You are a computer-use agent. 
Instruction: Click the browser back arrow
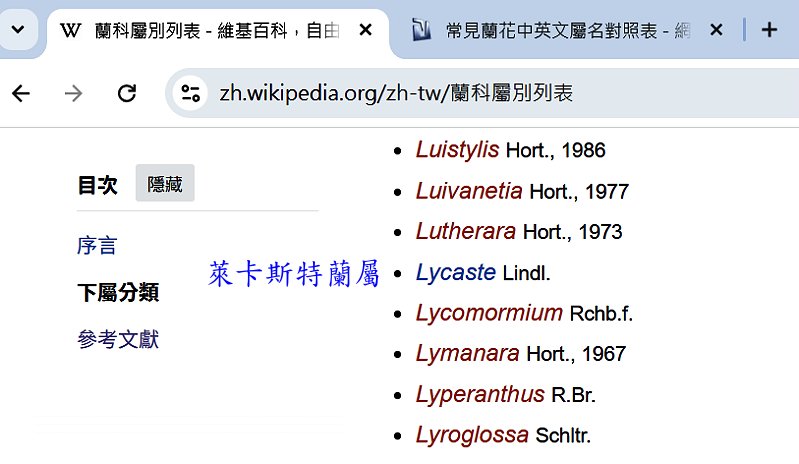click(21, 94)
